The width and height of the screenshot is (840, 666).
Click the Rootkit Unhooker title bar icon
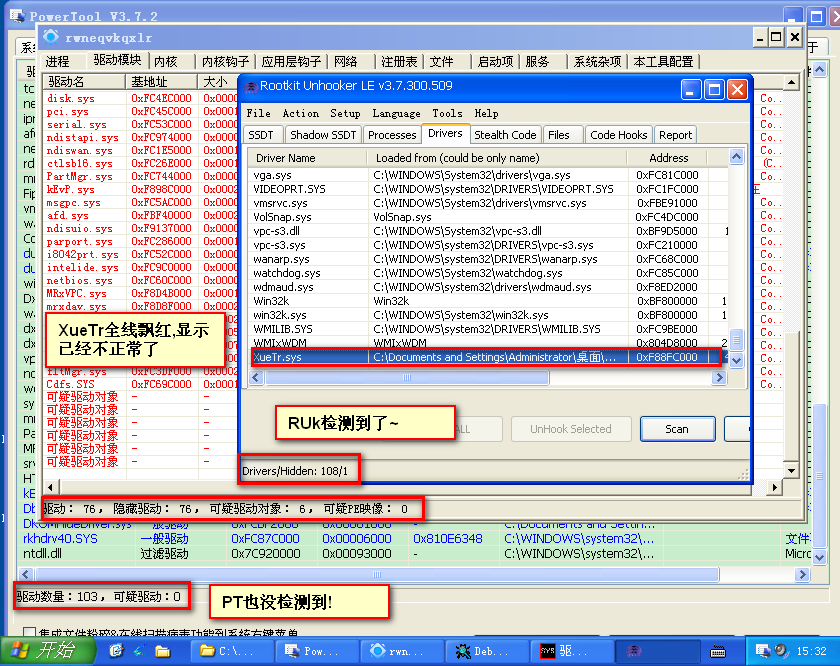click(250, 86)
